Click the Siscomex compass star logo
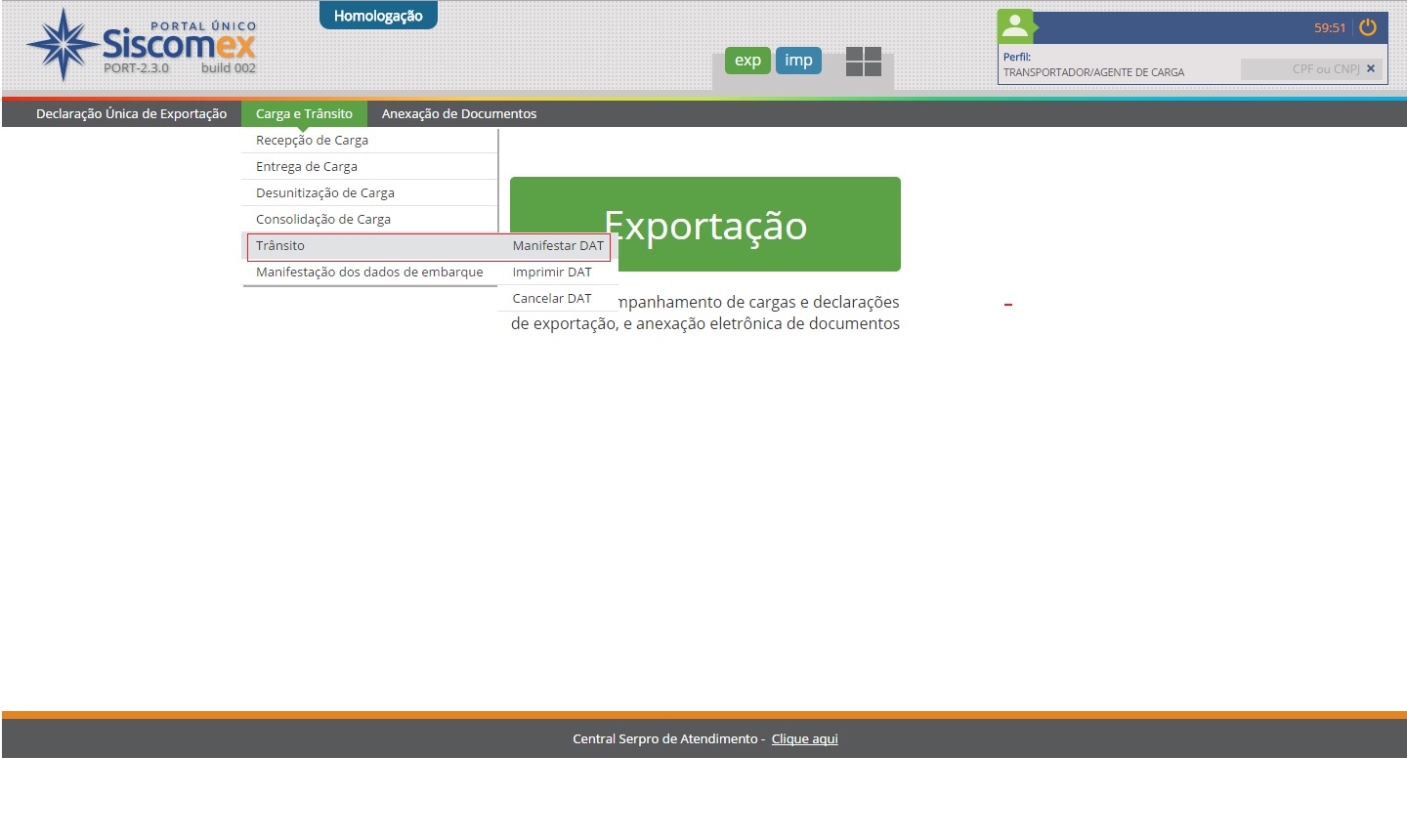 [63, 44]
